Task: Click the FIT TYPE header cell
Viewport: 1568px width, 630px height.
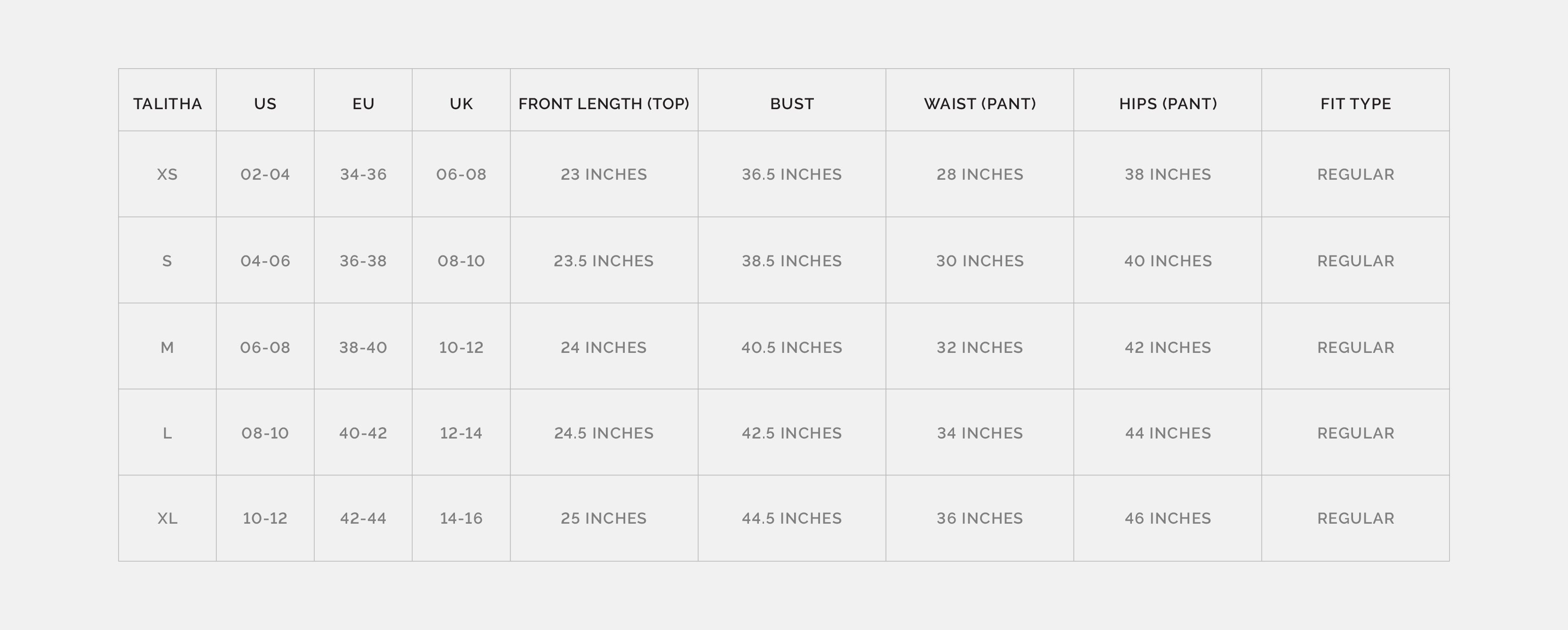Action: click(x=1355, y=104)
